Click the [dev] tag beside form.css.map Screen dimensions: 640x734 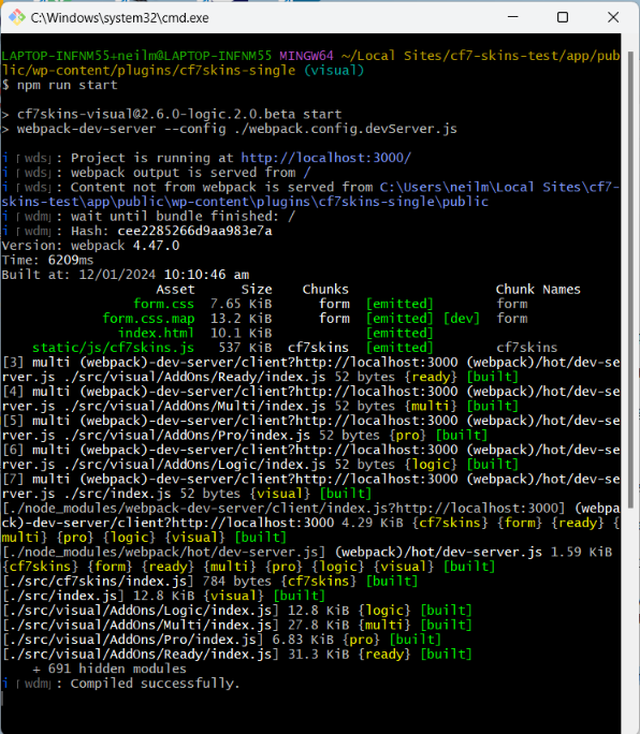(x=463, y=318)
